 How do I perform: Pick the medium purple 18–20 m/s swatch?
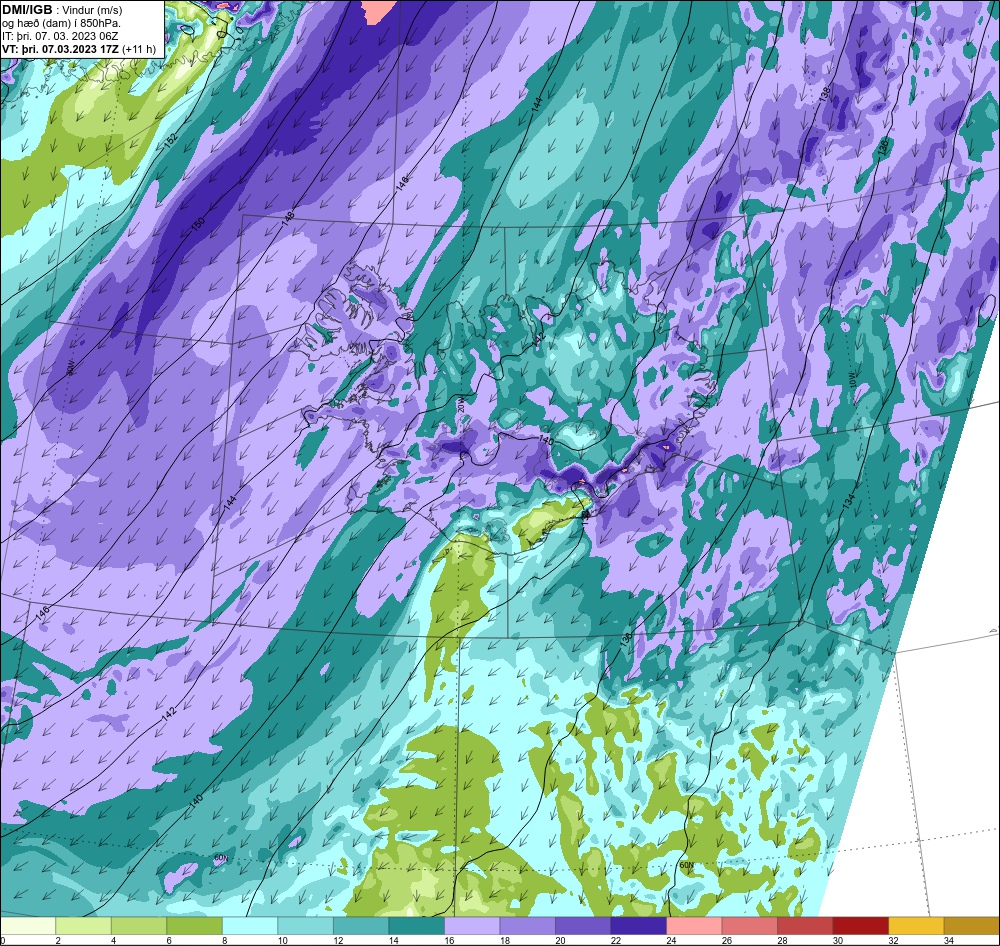pyautogui.click(x=527, y=926)
